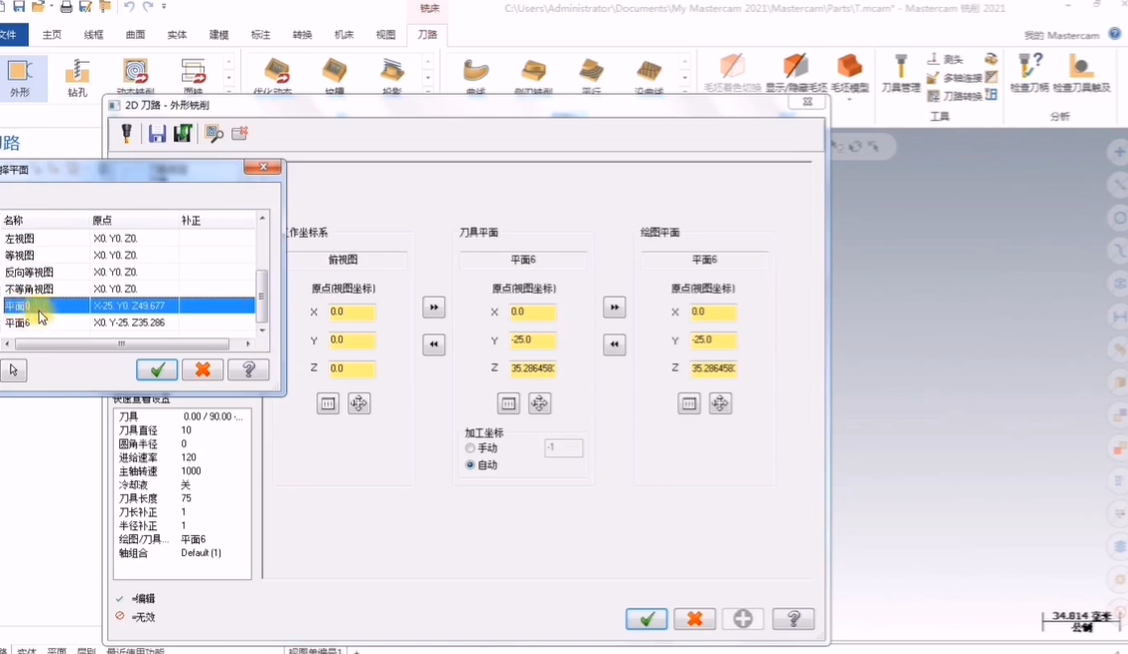The image size is (1128, 654).
Task: Expand the 2D toolpath gallery more arrow
Action: pyautogui.click(x=229, y=91)
